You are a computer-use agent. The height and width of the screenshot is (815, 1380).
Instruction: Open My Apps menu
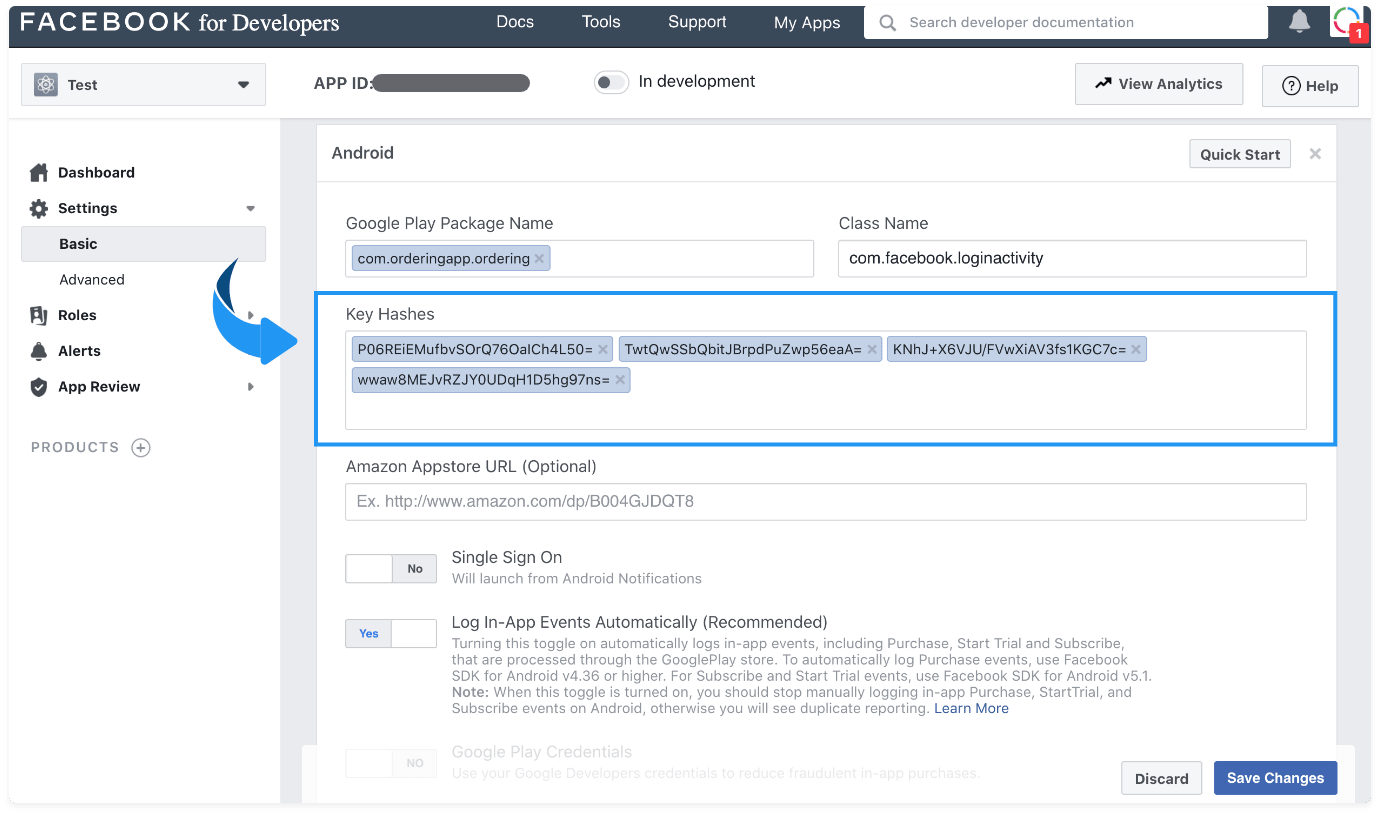pos(807,22)
